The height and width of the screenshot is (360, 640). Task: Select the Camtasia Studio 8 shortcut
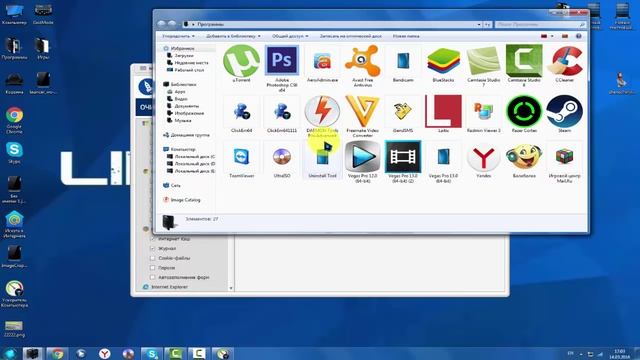pos(524,61)
